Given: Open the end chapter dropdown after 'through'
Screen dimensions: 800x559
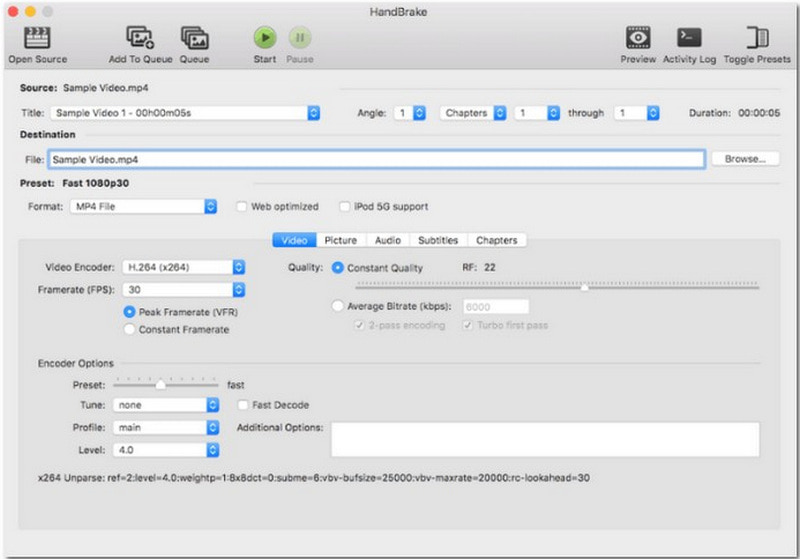Looking at the screenshot, I should click(x=637, y=113).
